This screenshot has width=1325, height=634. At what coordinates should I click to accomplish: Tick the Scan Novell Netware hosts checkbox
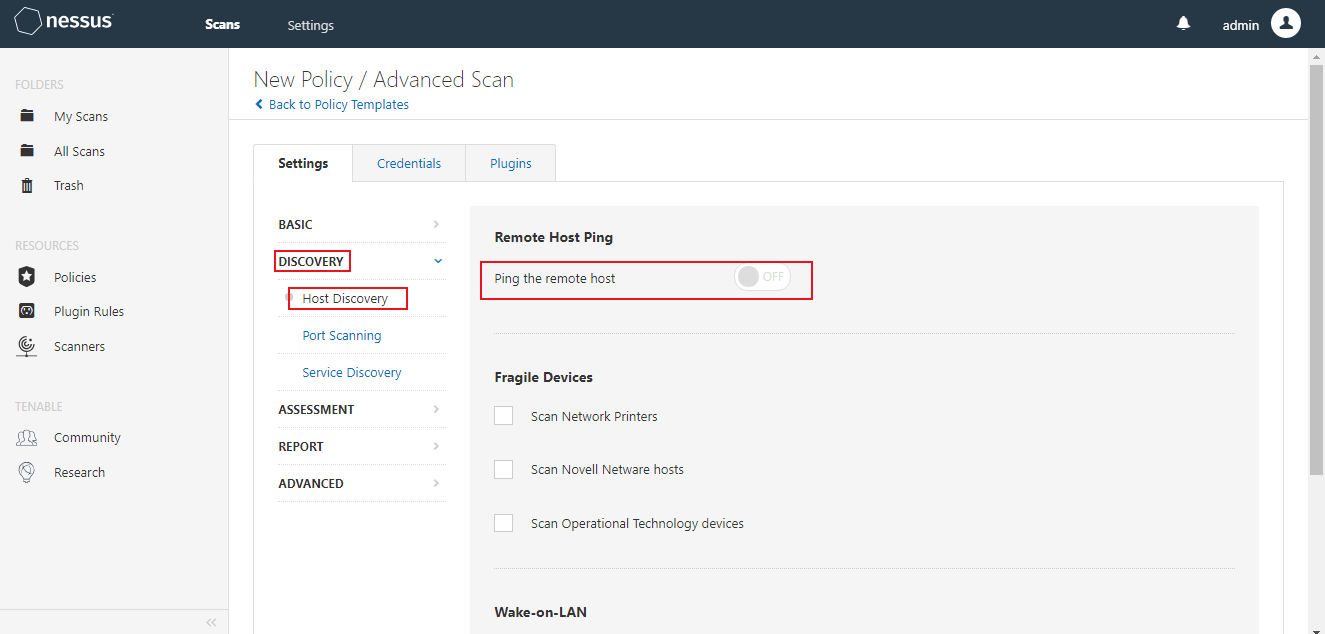tap(504, 469)
